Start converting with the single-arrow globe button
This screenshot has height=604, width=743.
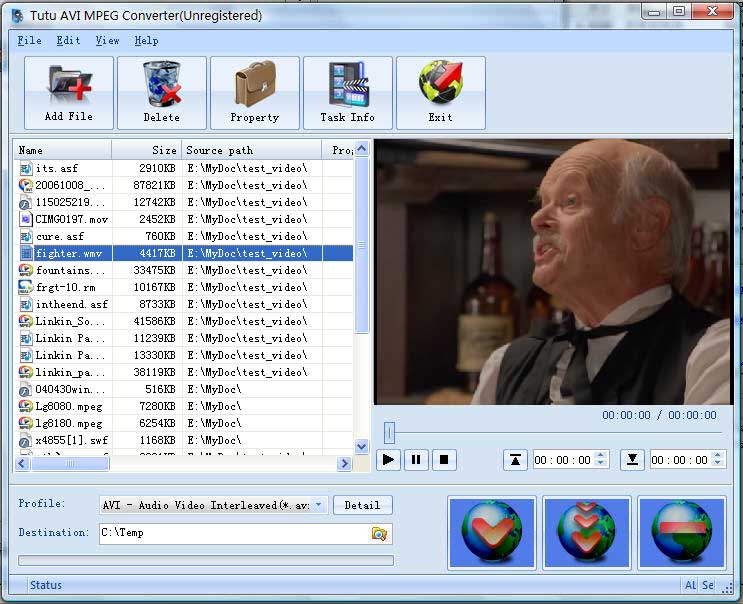click(492, 533)
